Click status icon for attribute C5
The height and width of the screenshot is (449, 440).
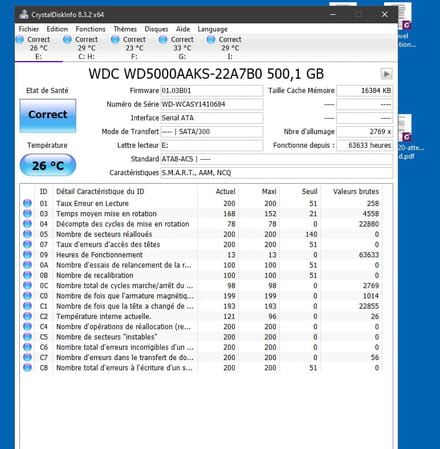click(27, 337)
